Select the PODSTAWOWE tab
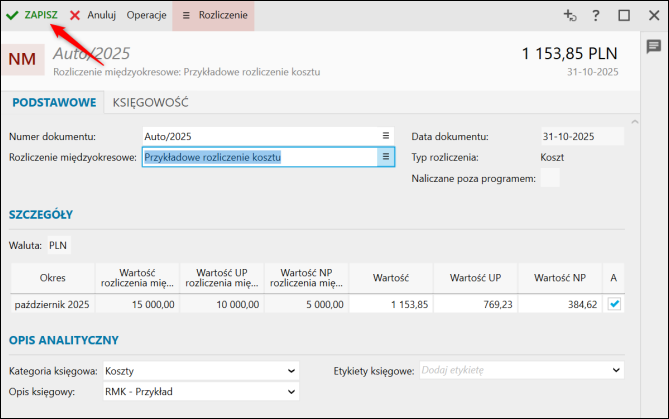Image resolution: width=669 pixels, height=419 pixels. pyautogui.click(x=52, y=102)
